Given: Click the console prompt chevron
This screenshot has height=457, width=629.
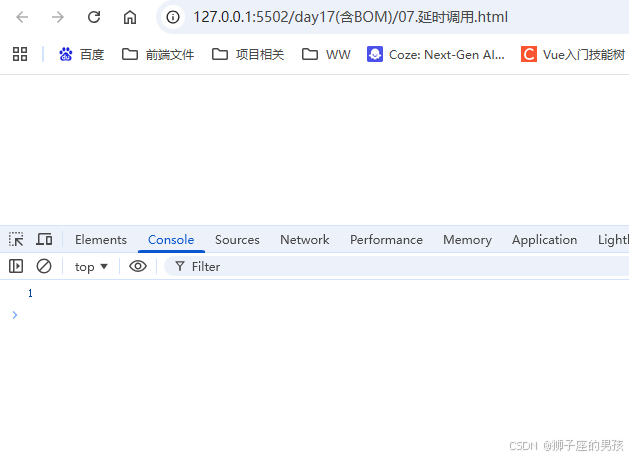Looking at the screenshot, I should click(x=15, y=315).
